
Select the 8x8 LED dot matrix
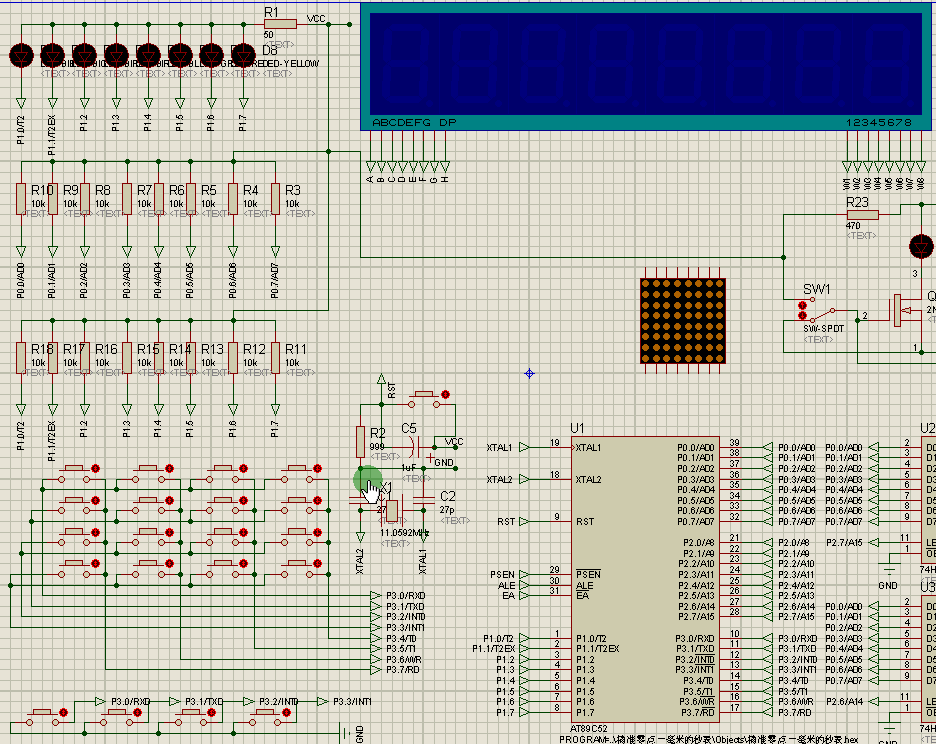(x=682, y=321)
